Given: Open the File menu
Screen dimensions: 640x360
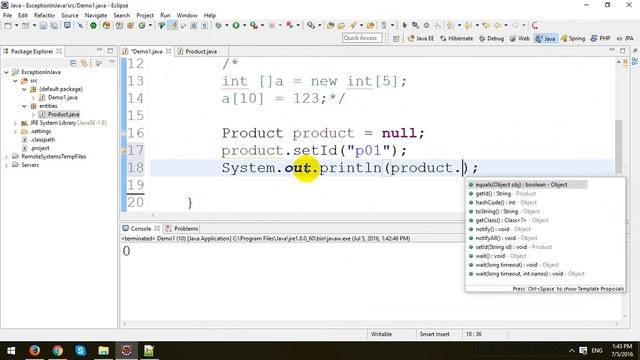Looking at the screenshot, I should coord(7,16).
